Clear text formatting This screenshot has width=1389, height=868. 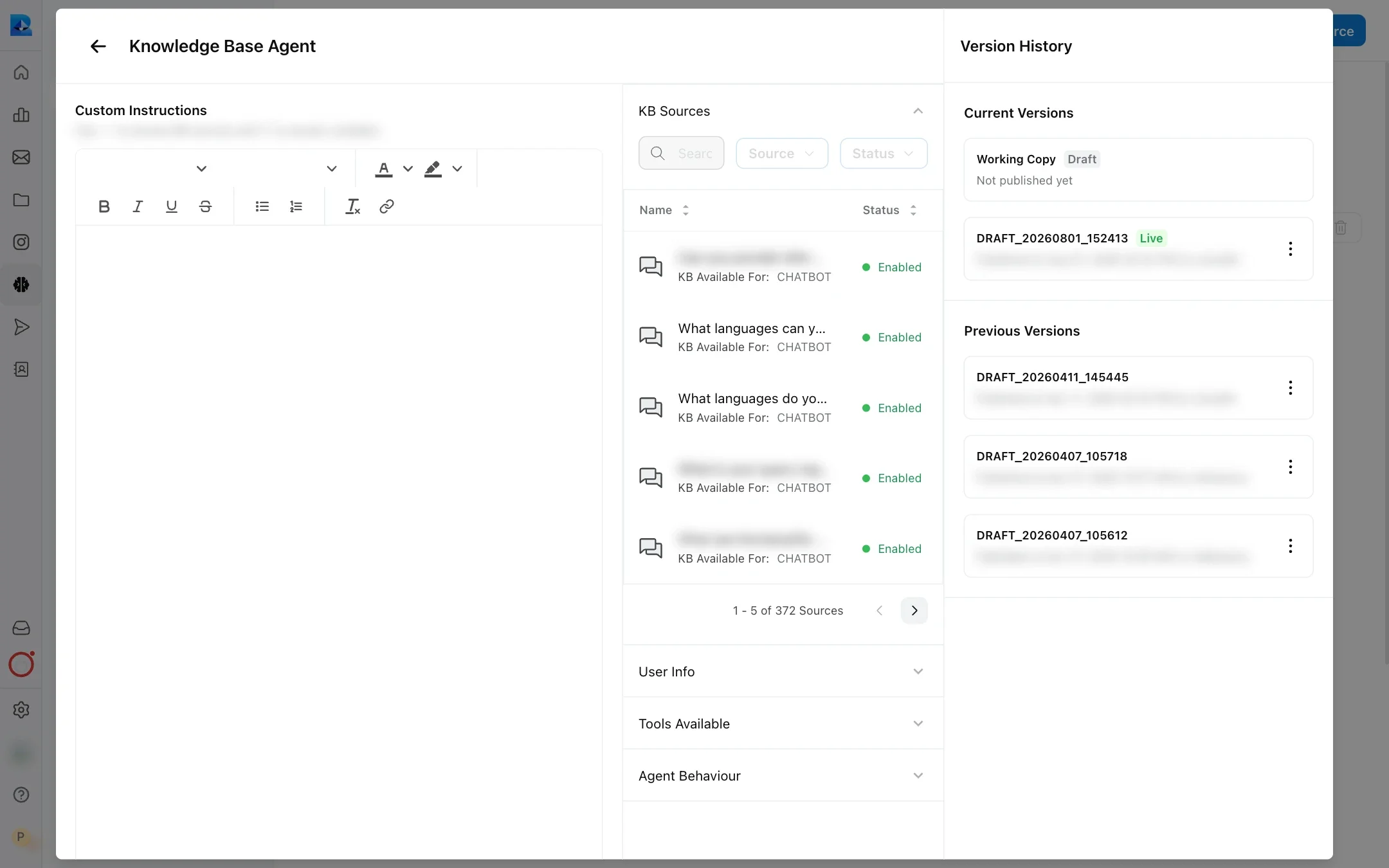pos(352,206)
